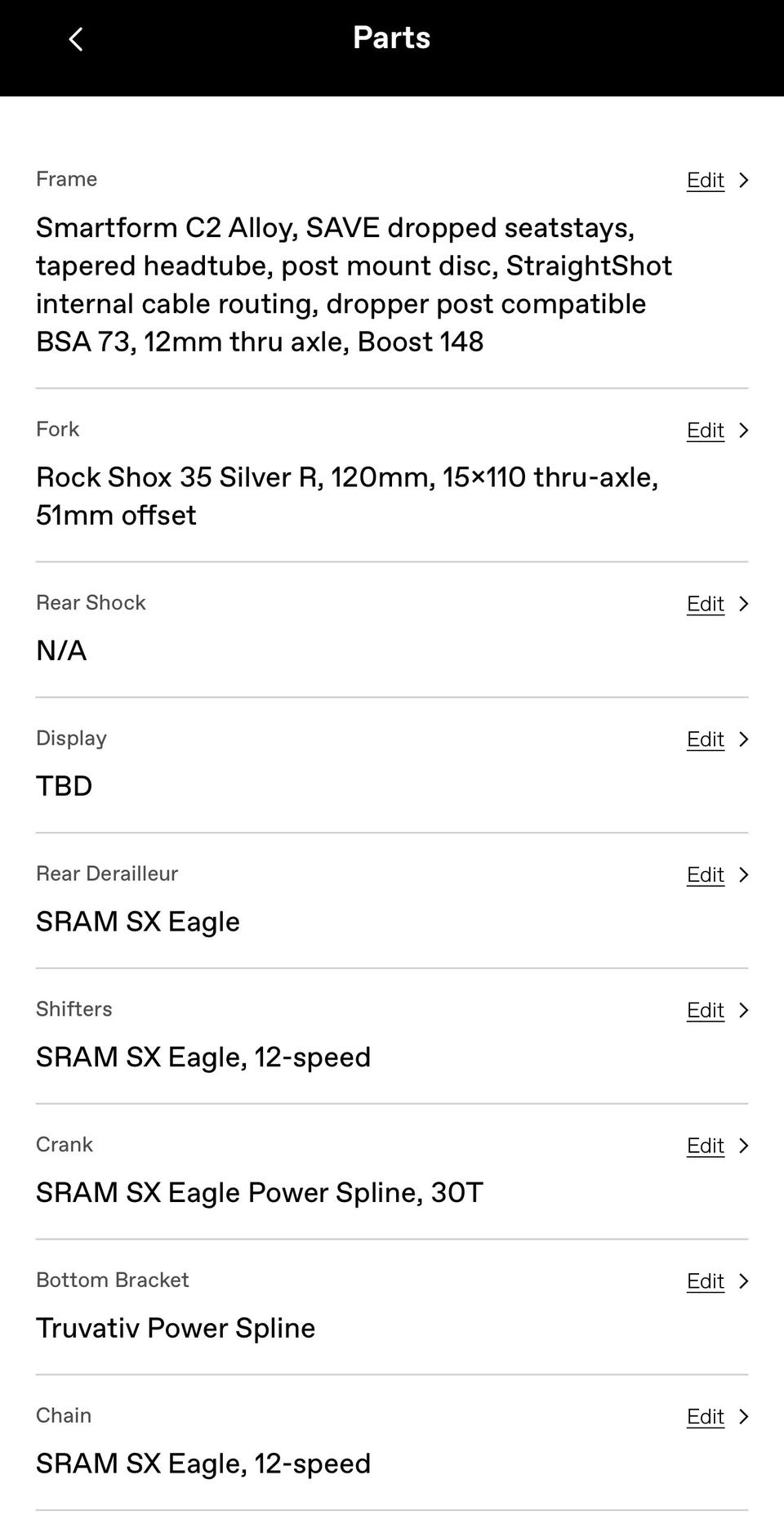Select the Smartform C2 Alloy frame description
The height and width of the screenshot is (1533, 784).
[354, 284]
